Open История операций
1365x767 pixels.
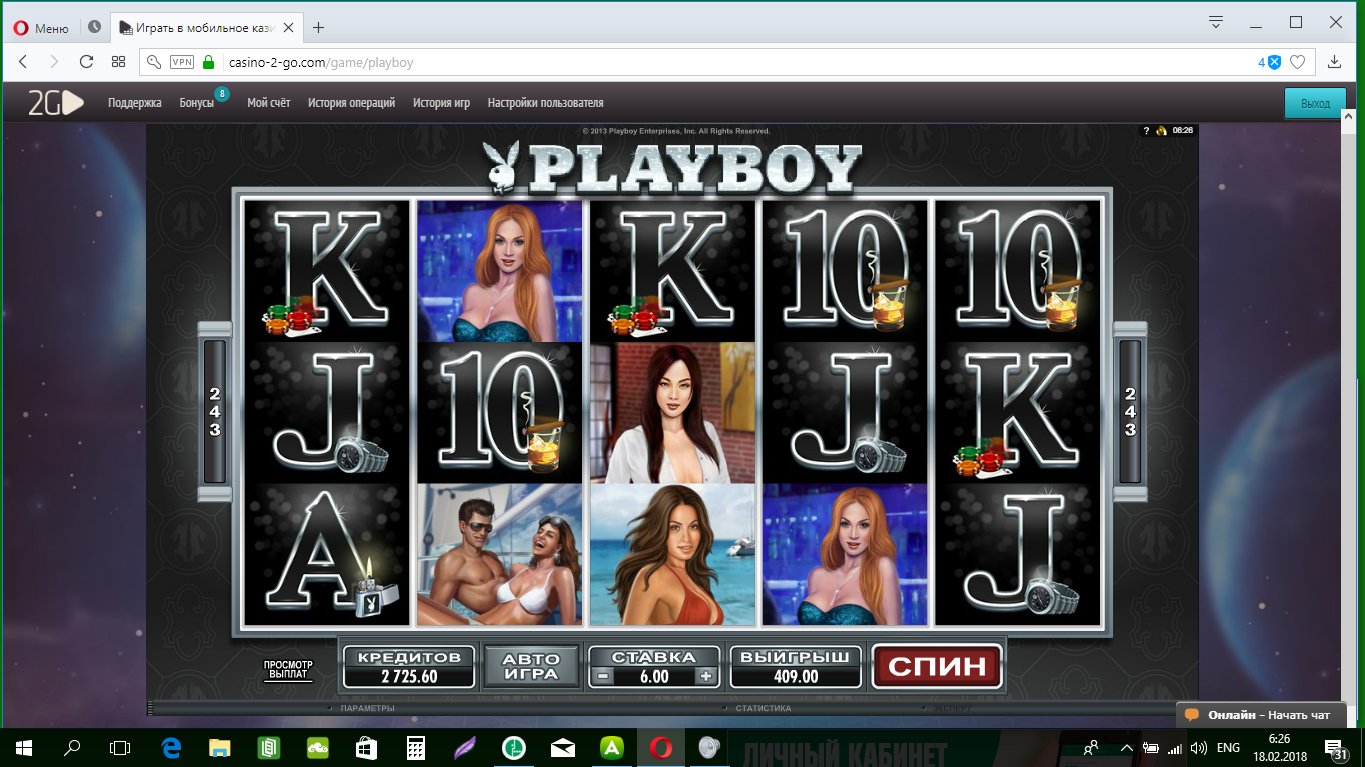(x=351, y=103)
